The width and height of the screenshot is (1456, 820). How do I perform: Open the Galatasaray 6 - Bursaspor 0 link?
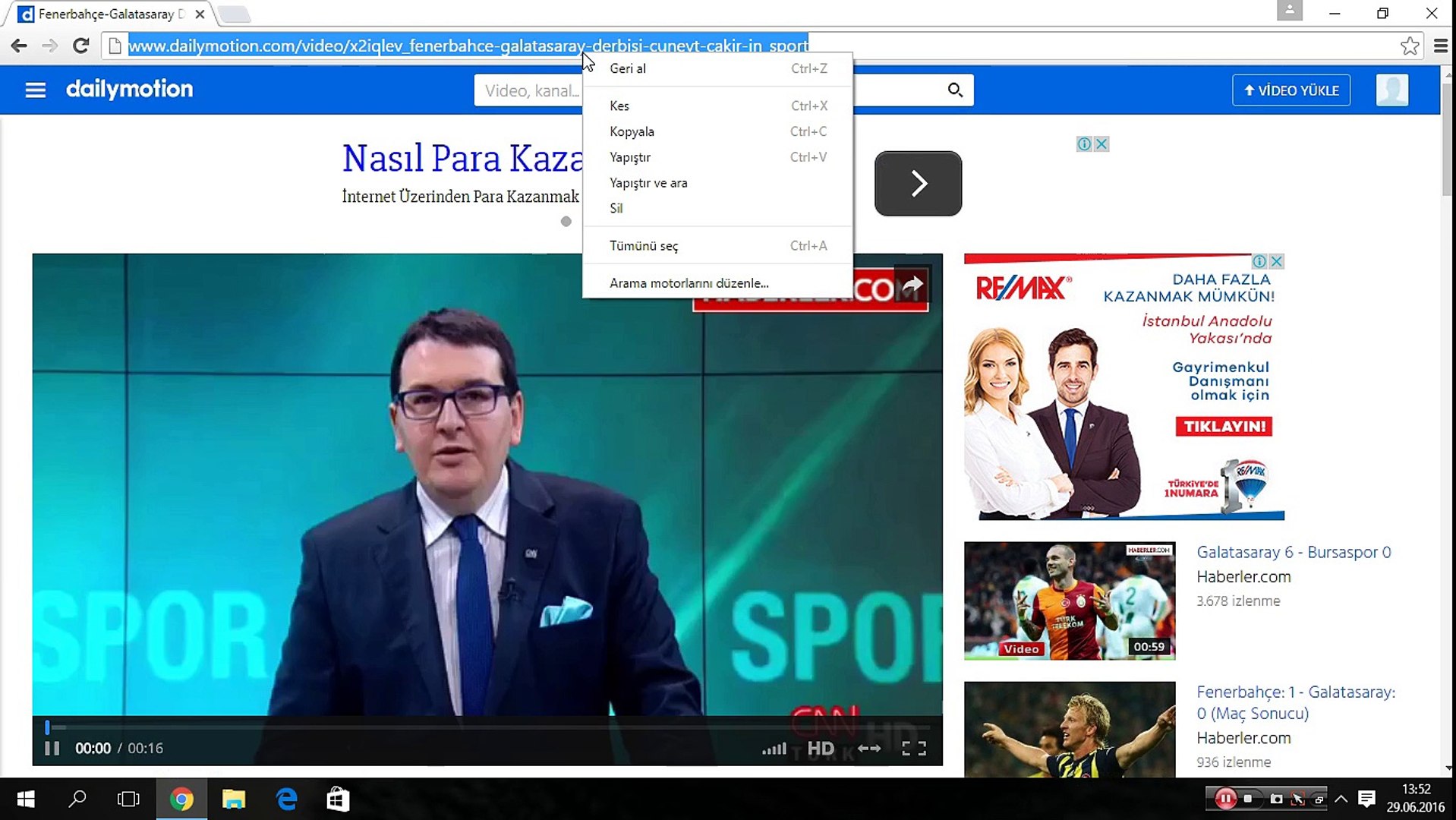[x=1294, y=552]
